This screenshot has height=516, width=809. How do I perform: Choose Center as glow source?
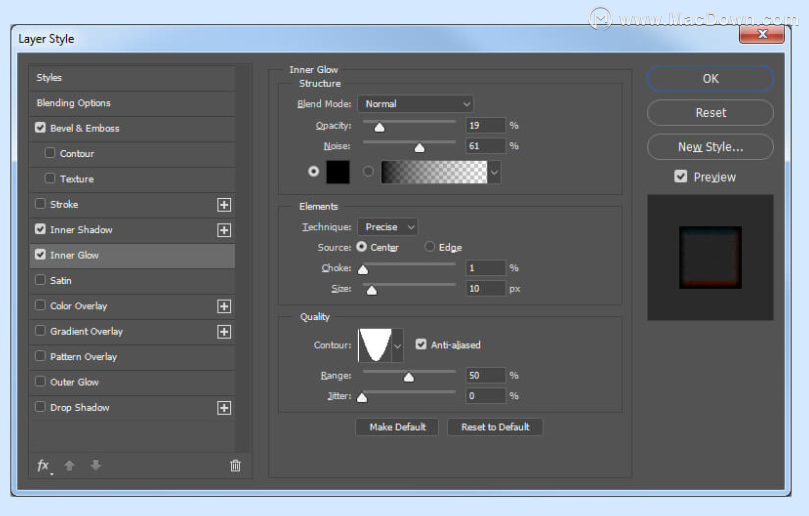pos(362,247)
